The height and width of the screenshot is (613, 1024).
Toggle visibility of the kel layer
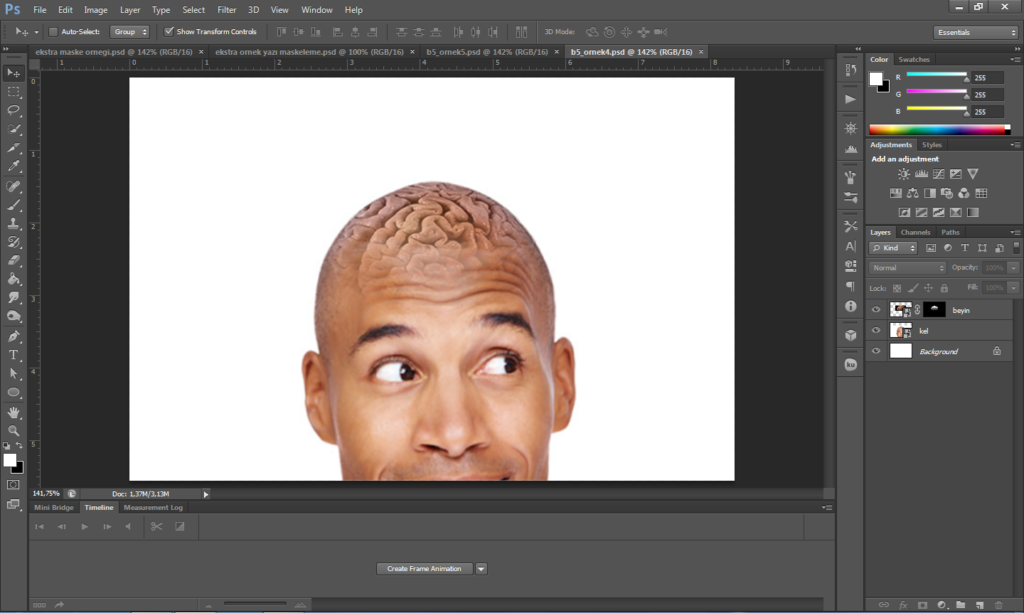(x=876, y=331)
